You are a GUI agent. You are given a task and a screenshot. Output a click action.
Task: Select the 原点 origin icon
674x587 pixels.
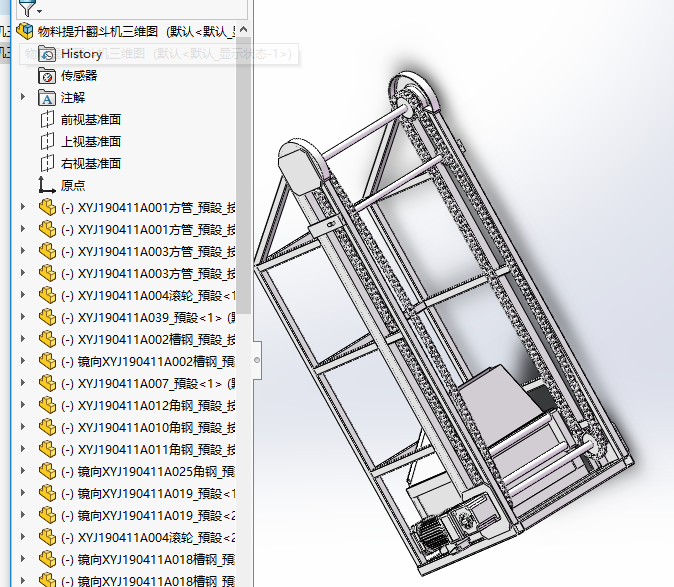46,185
